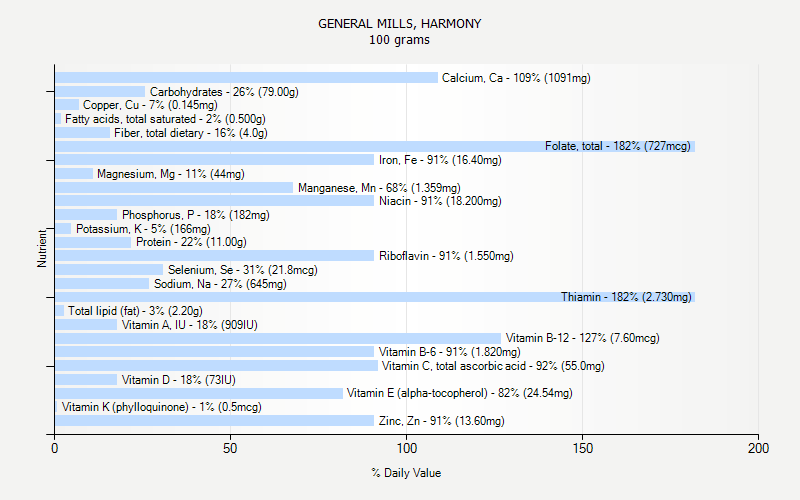Click the Calcium, Ca - 109% label
The height and width of the screenshot is (500, 800).
point(516,78)
